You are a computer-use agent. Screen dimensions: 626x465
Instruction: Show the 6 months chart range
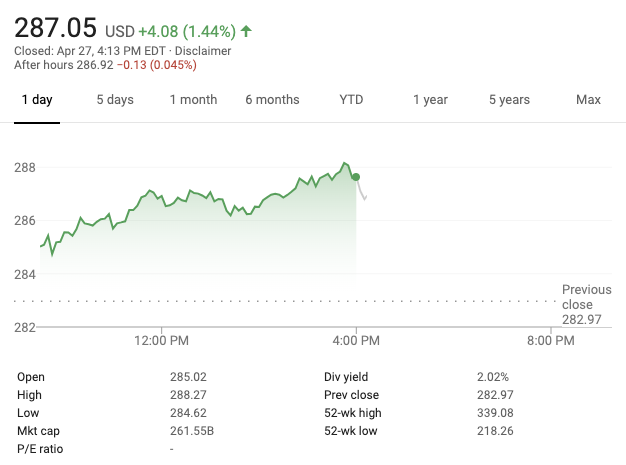272,100
